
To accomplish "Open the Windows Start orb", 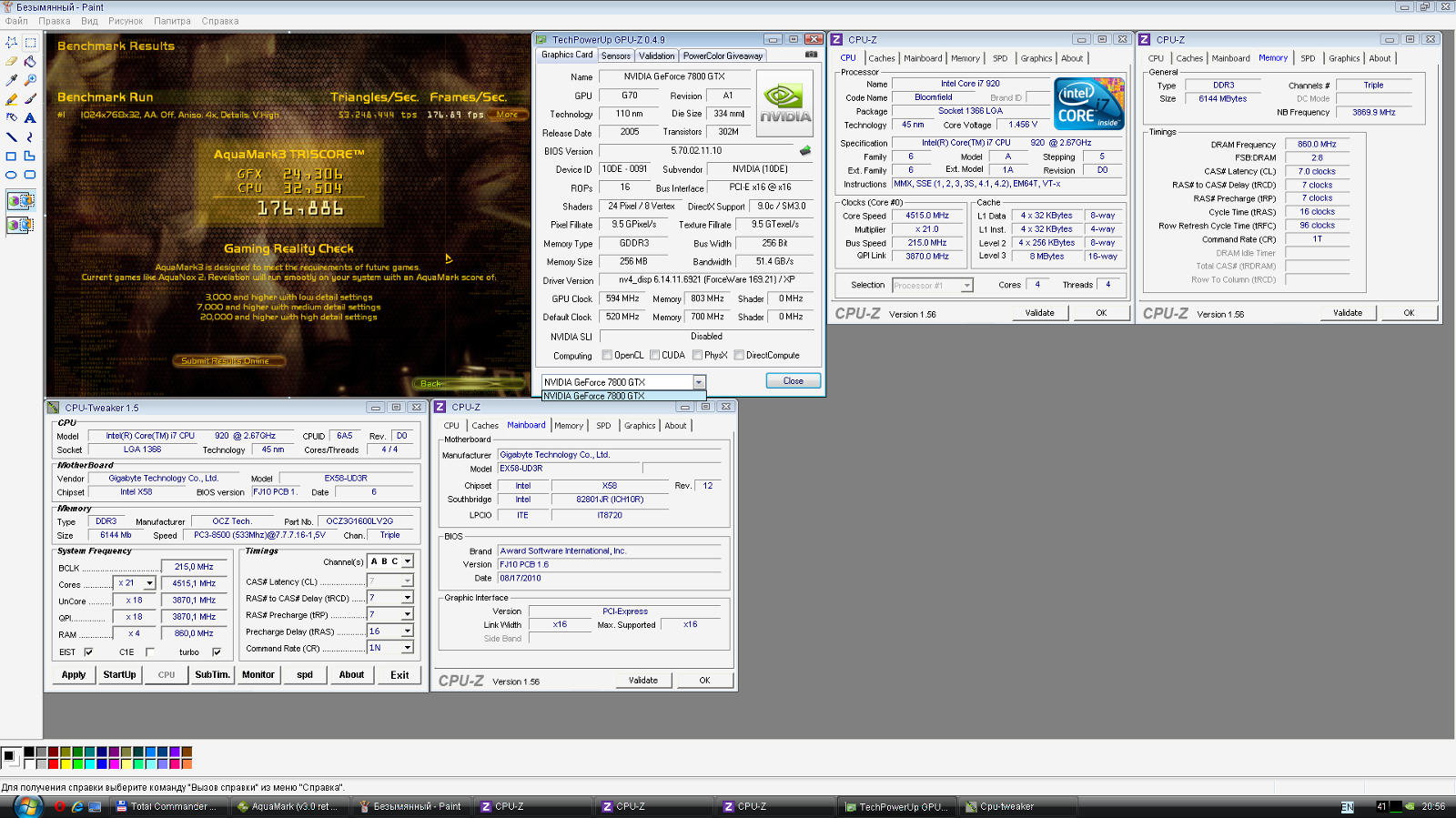I will 28,806.
